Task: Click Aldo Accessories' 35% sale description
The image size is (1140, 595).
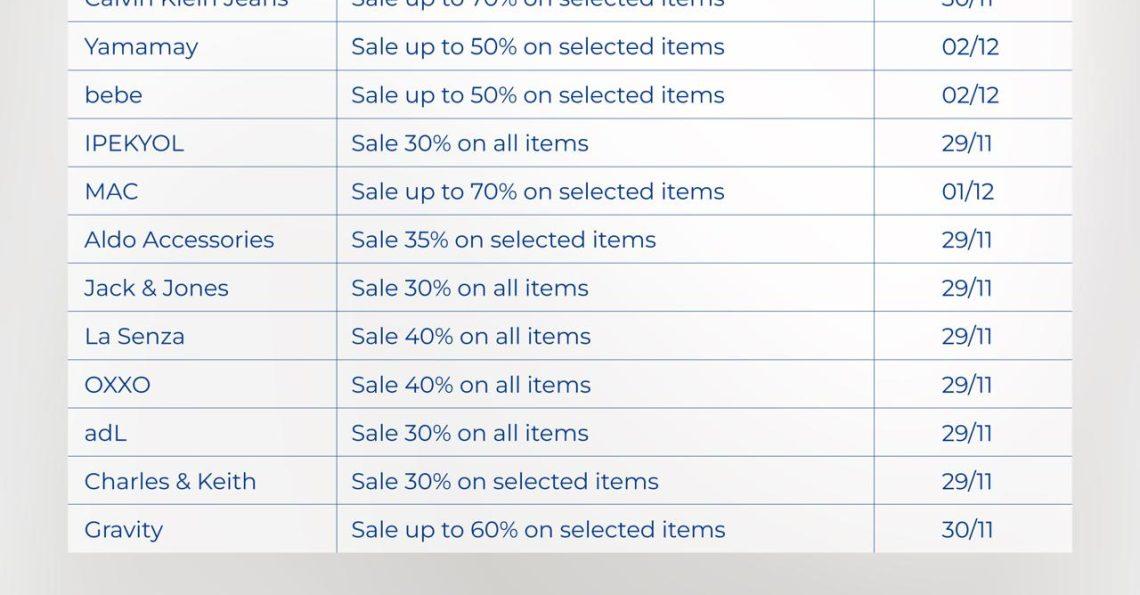Action: pyautogui.click(x=503, y=240)
